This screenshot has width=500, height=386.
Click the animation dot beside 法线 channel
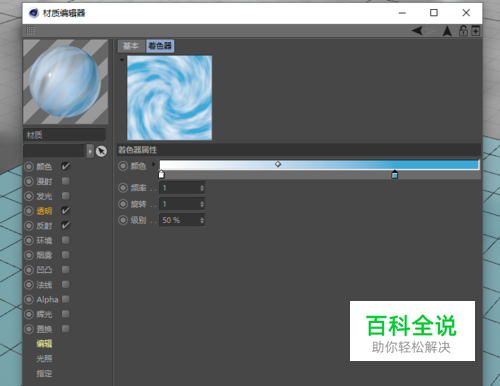pos(29,285)
